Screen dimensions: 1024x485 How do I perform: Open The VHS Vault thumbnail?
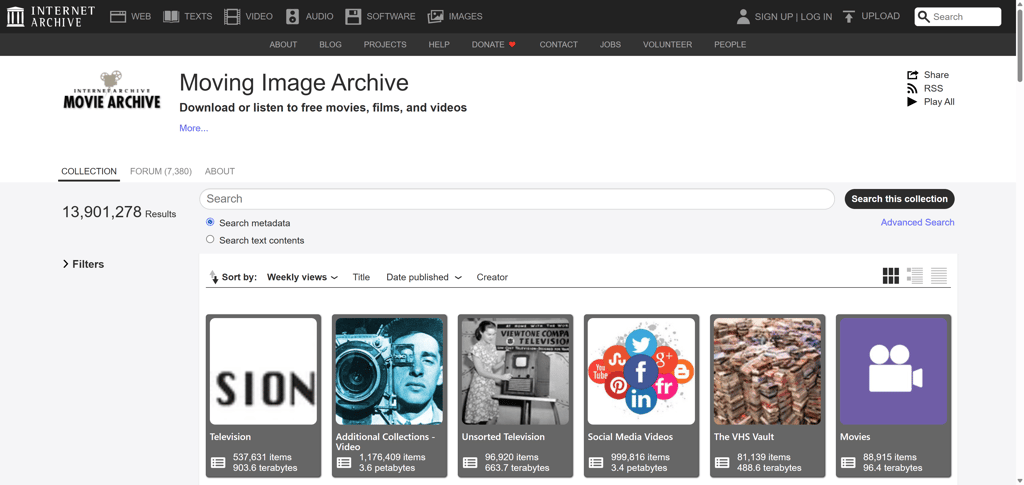767,371
